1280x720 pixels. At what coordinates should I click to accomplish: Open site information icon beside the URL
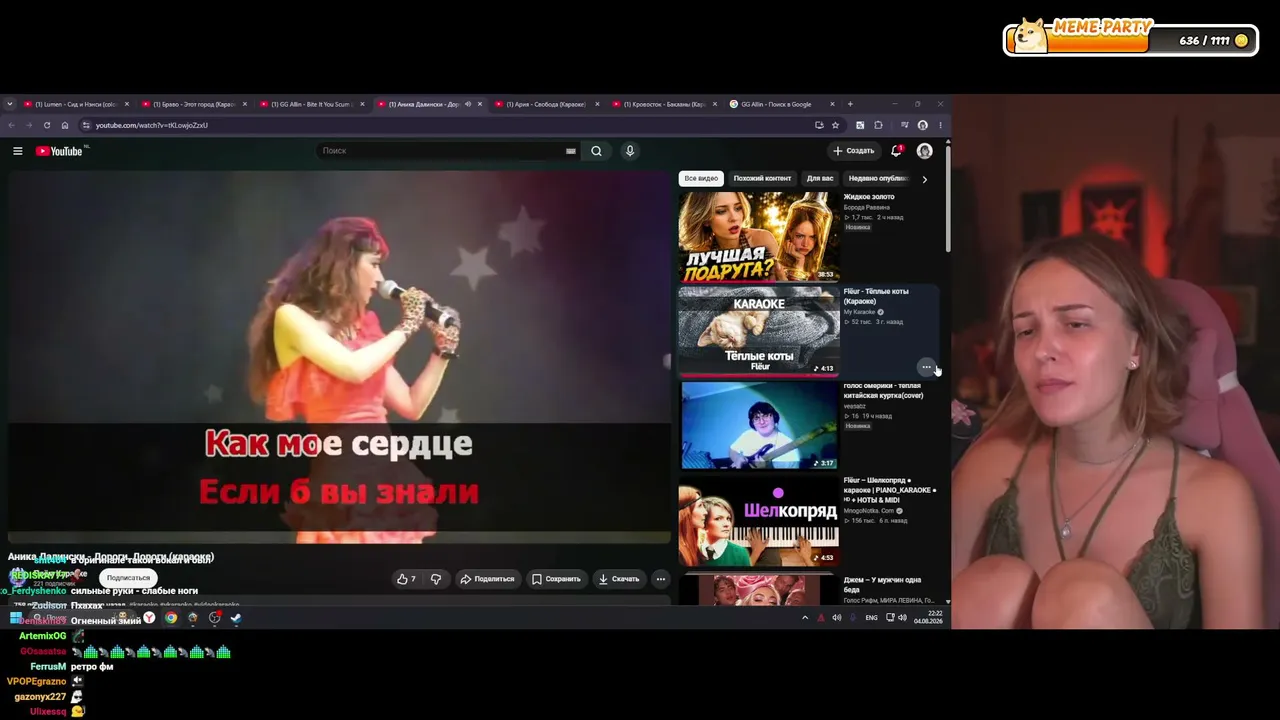click(86, 125)
